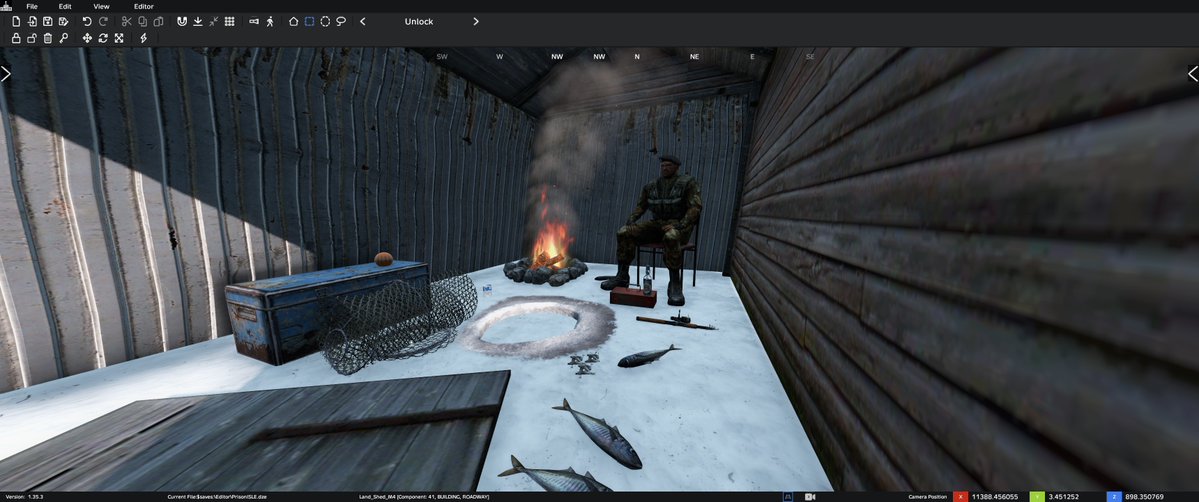This screenshot has height=502, width=1199.
Task: Click the N compass heading
Action: (637, 57)
